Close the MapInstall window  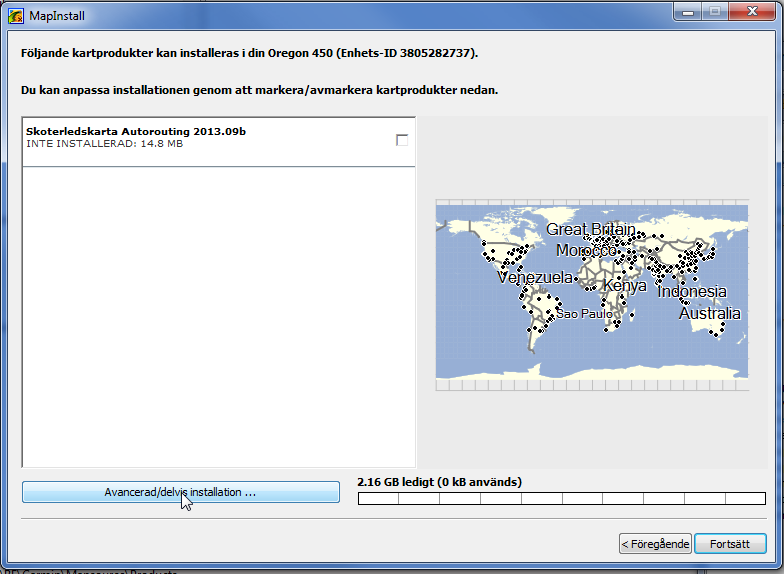point(753,11)
